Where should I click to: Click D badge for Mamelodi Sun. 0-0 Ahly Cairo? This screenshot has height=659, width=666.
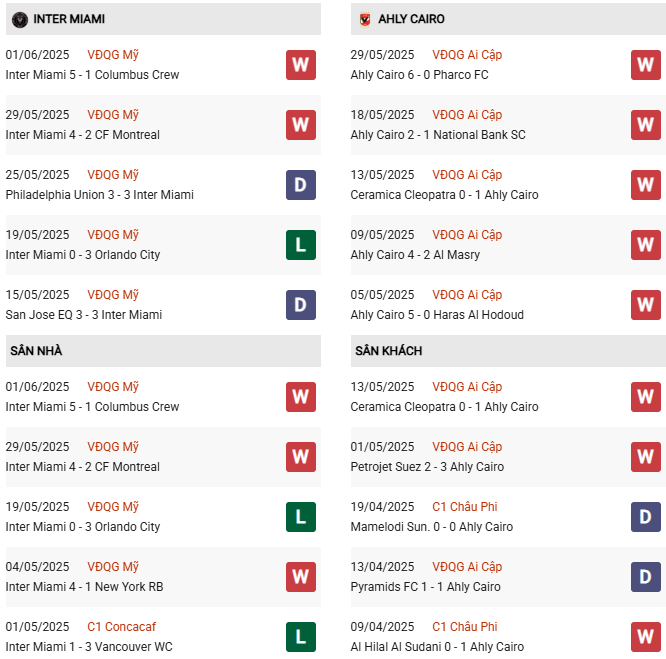(645, 517)
